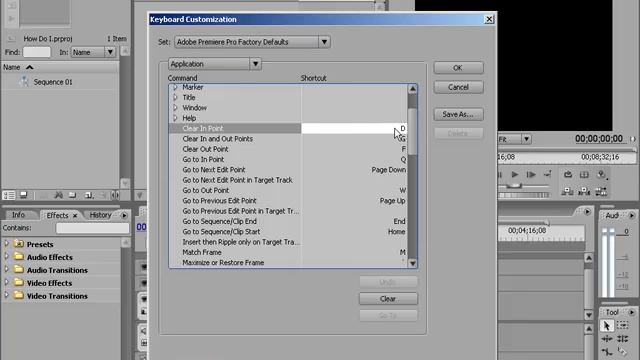Open the Effects panel flyout menu arrow

124,215
